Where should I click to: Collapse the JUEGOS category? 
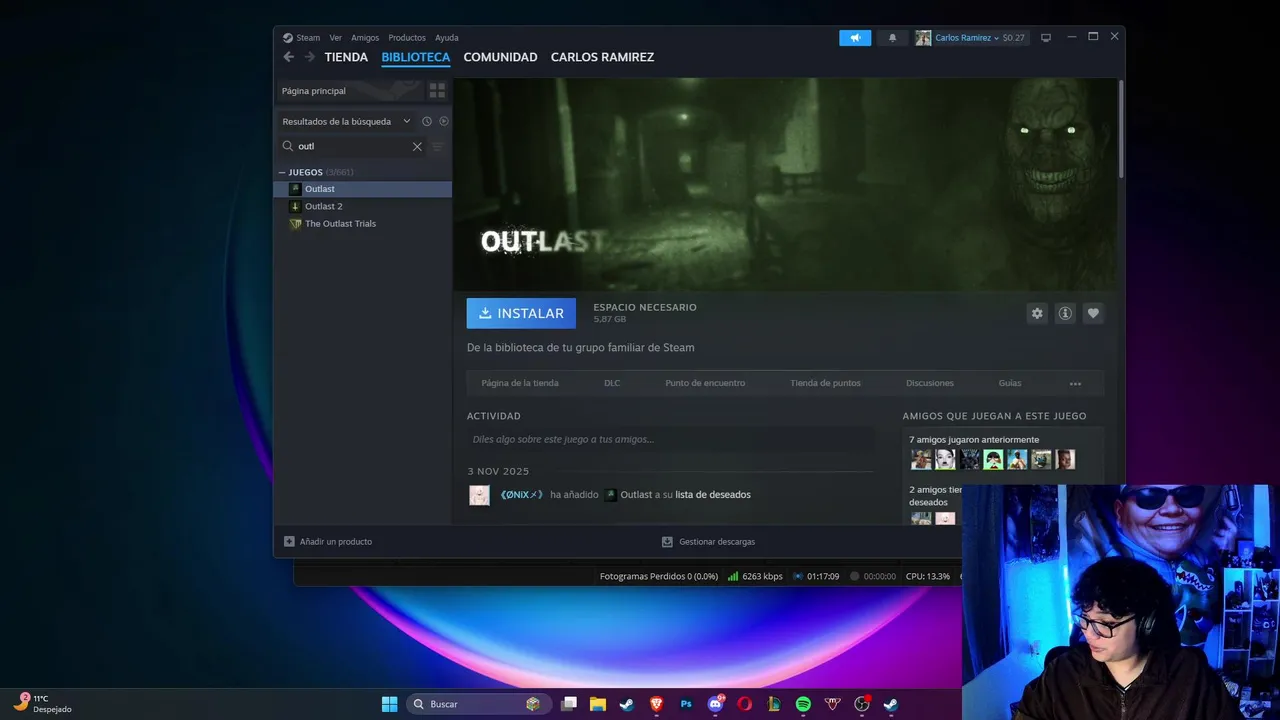tap(282, 172)
